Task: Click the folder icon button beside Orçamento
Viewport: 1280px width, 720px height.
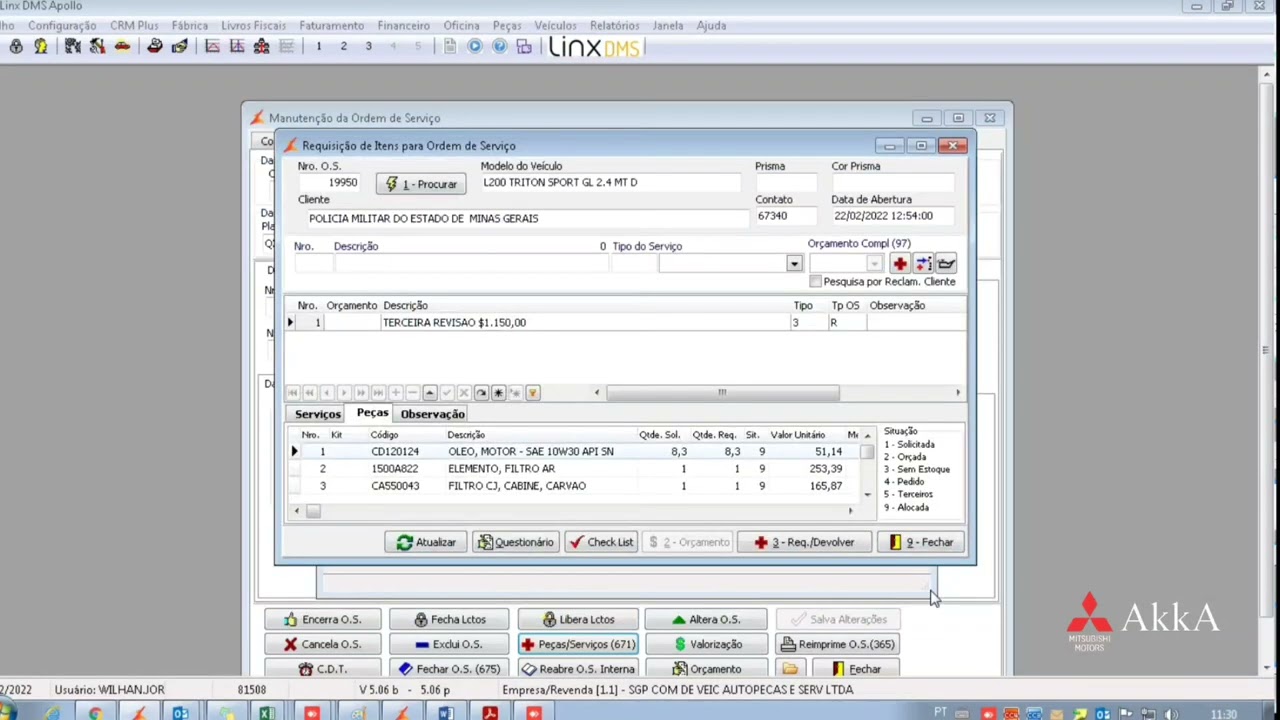Action: point(790,669)
